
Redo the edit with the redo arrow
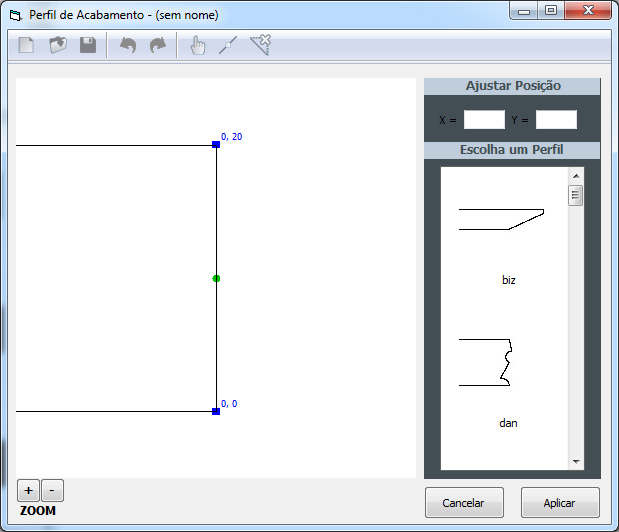[x=158, y=45]
